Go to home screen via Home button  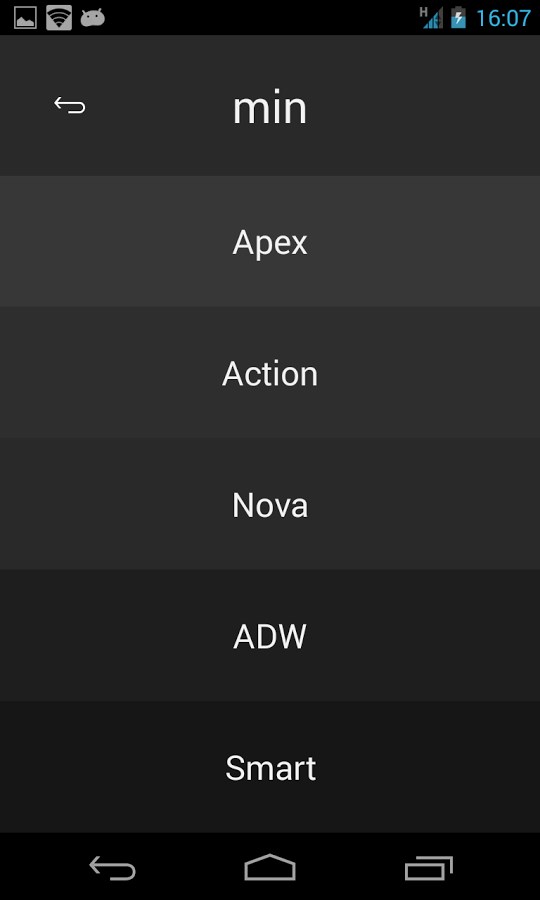point(270,867)
